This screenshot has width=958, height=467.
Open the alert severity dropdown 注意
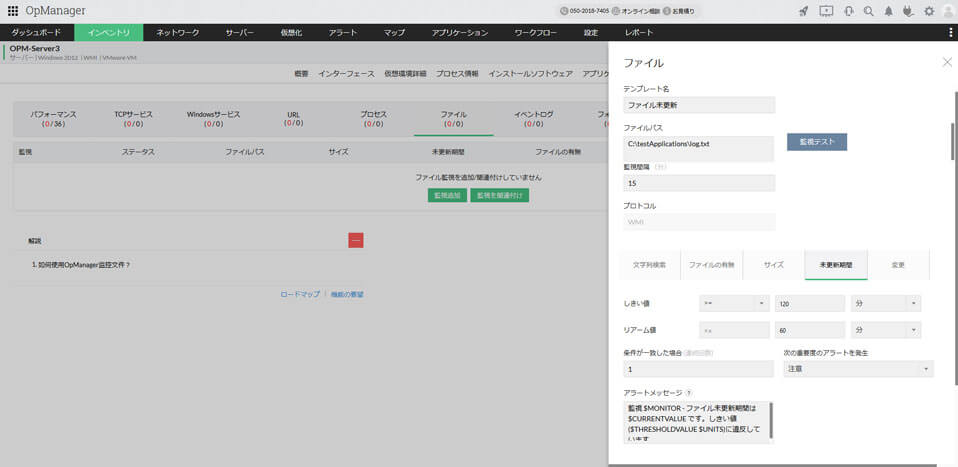click(858, 369)
